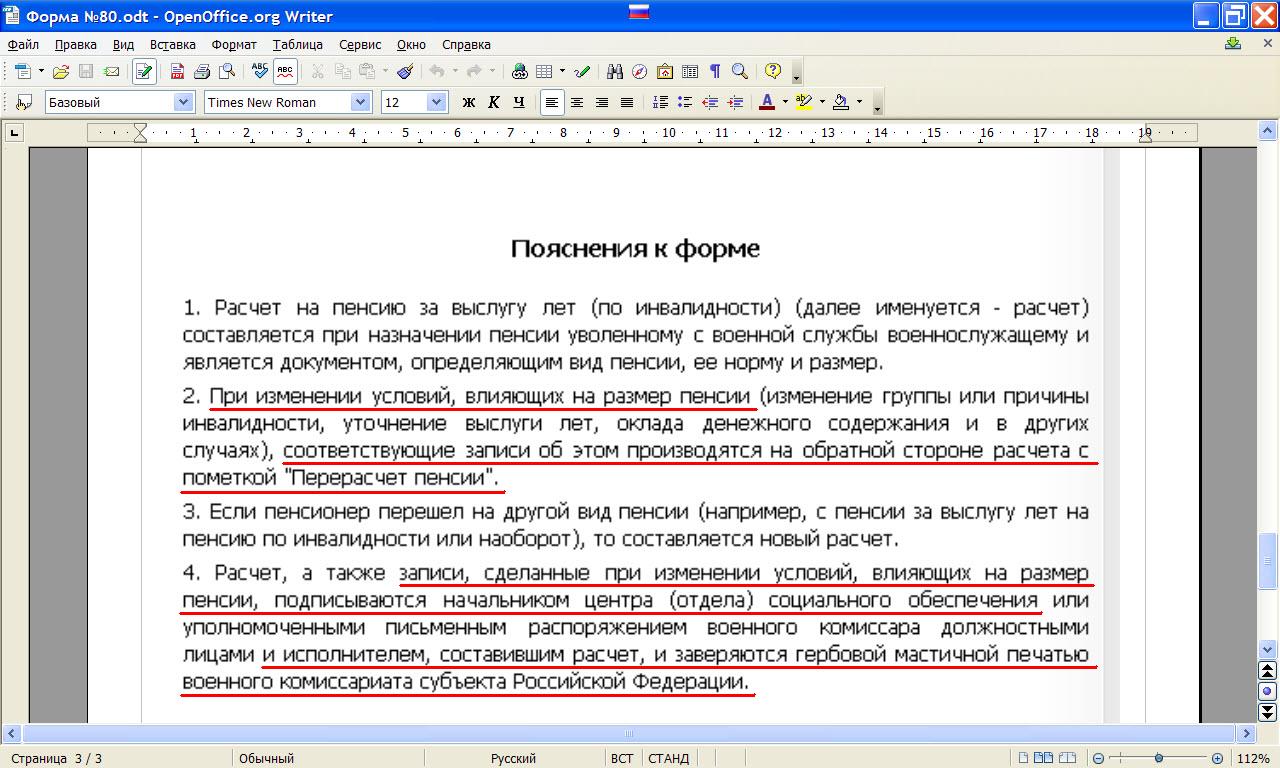1280x768 pixels.
Task: Click the zoom out minus button
Action: click(x=1099, y=759)
